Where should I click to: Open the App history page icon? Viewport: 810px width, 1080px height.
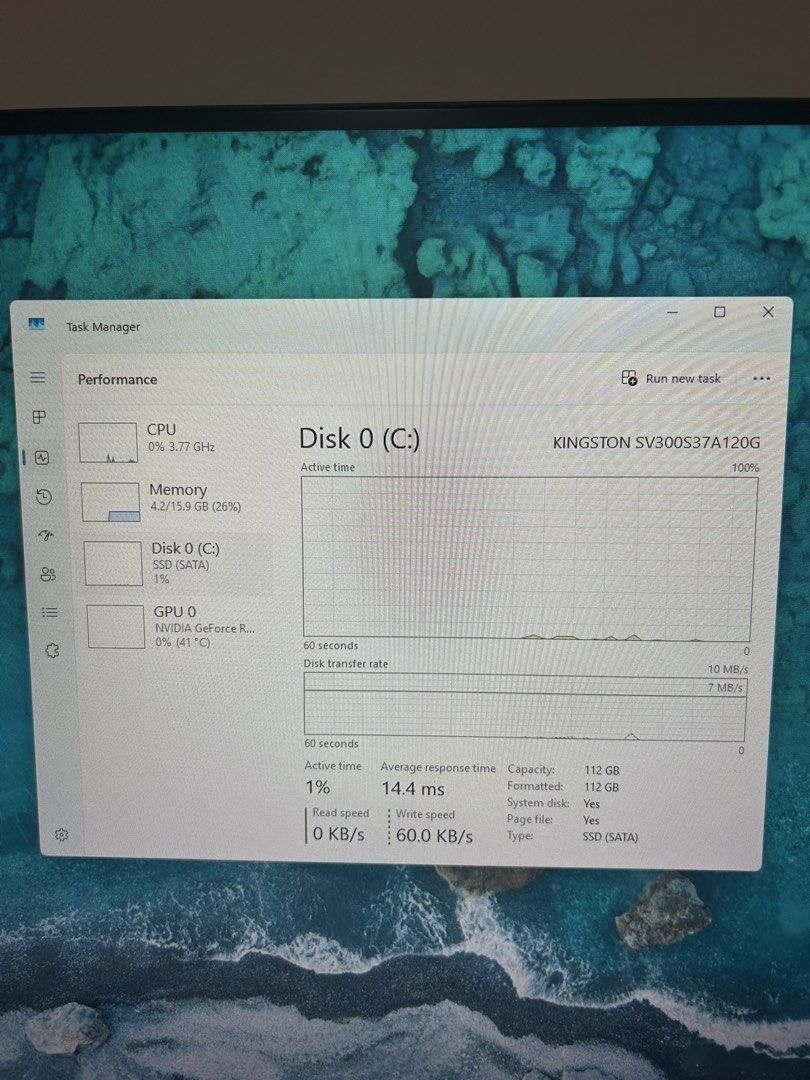click(x=44, y=497)
